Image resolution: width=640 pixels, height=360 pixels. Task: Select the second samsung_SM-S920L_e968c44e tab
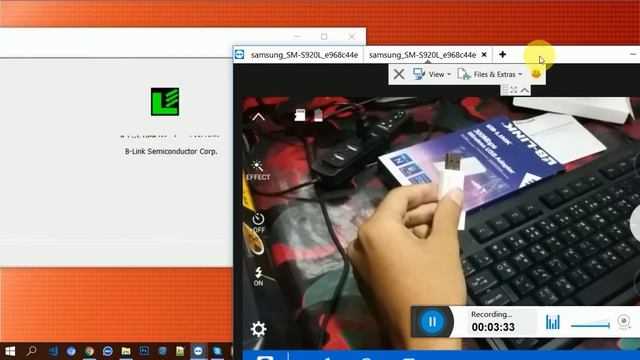tap(422, 55)
